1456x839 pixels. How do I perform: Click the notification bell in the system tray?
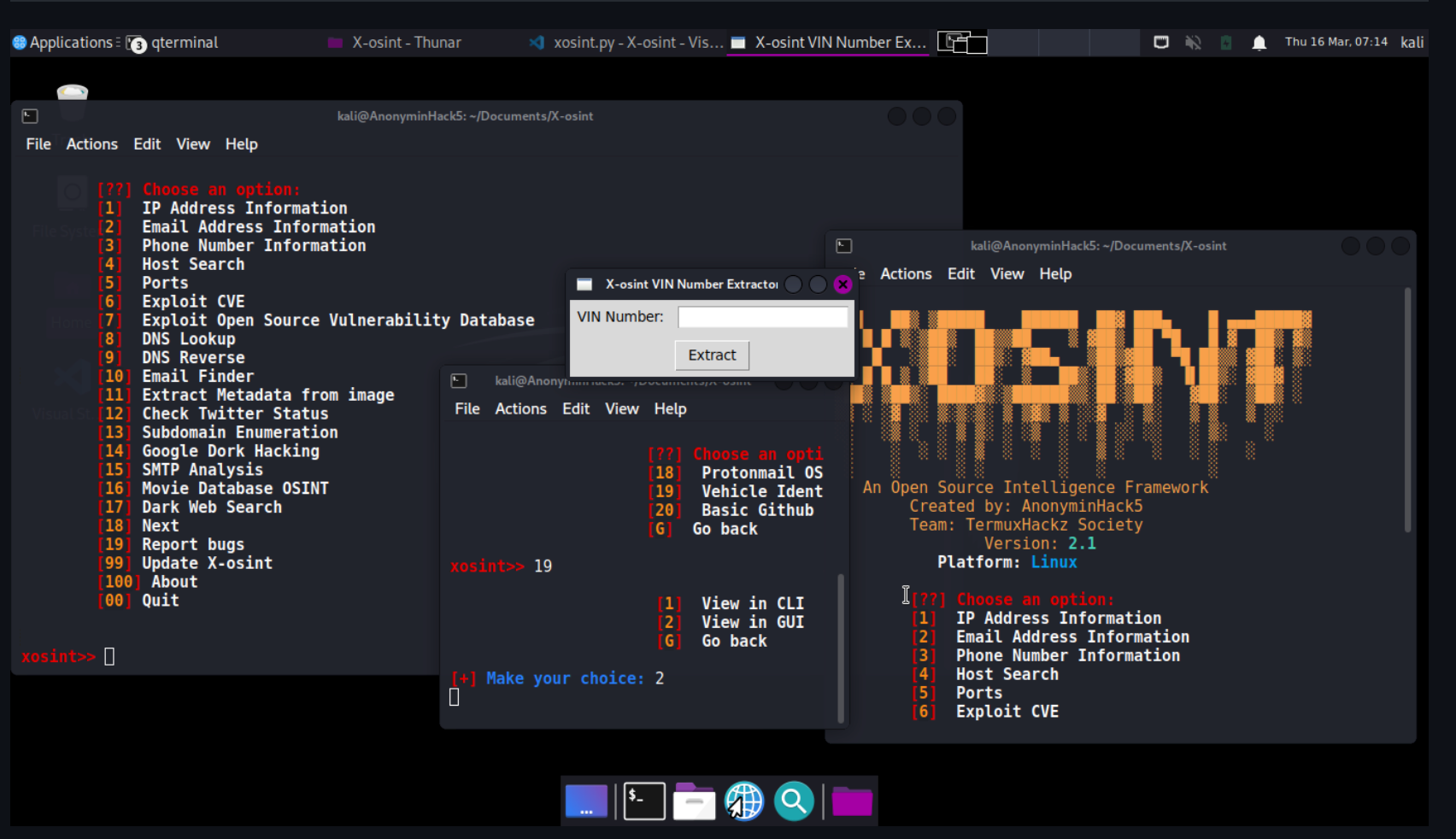pos(1259,42)
